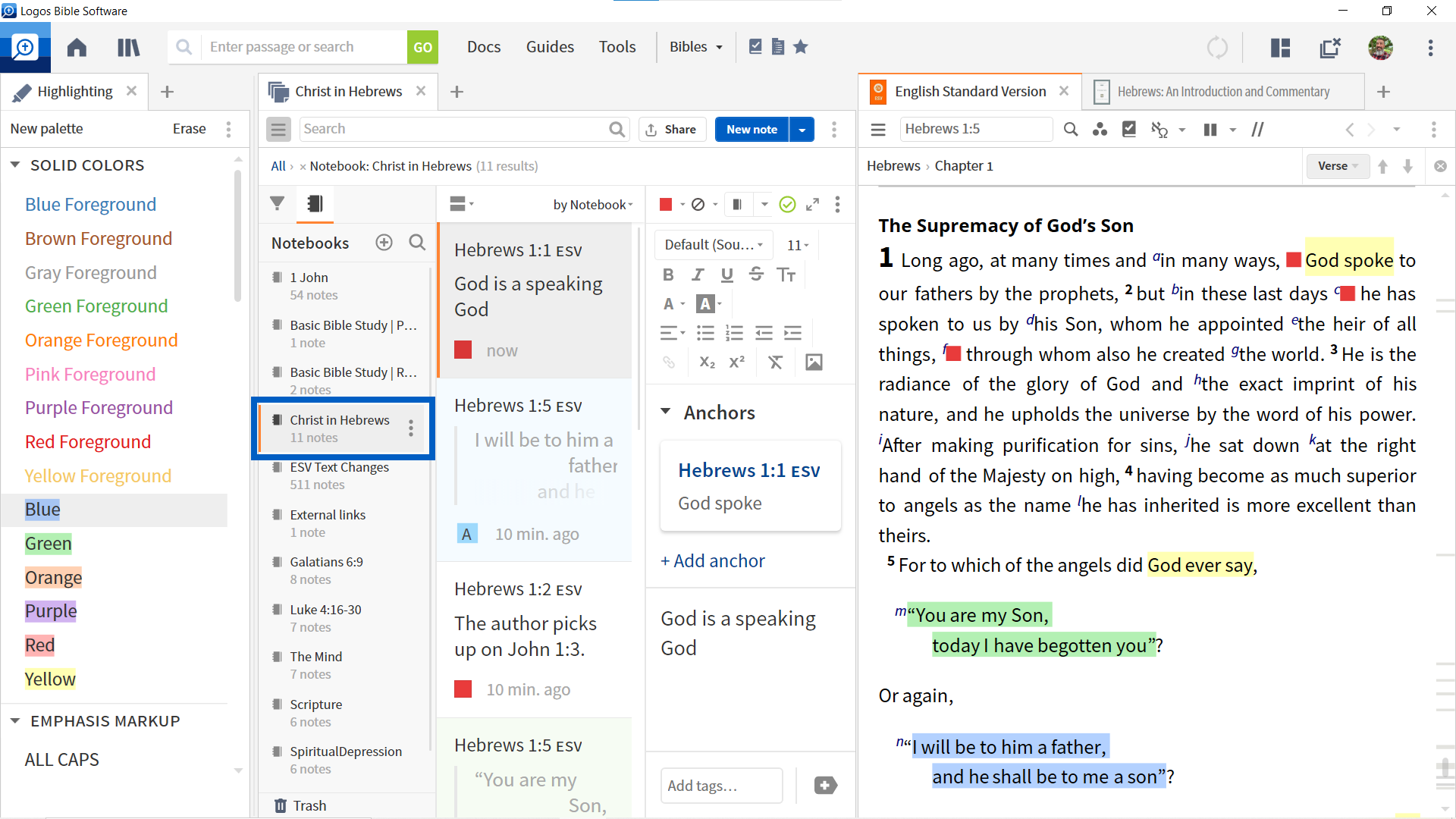This screenshot has height=819, width=1456.
Task: Expand note editor to full size
Action: pos(812,204)
